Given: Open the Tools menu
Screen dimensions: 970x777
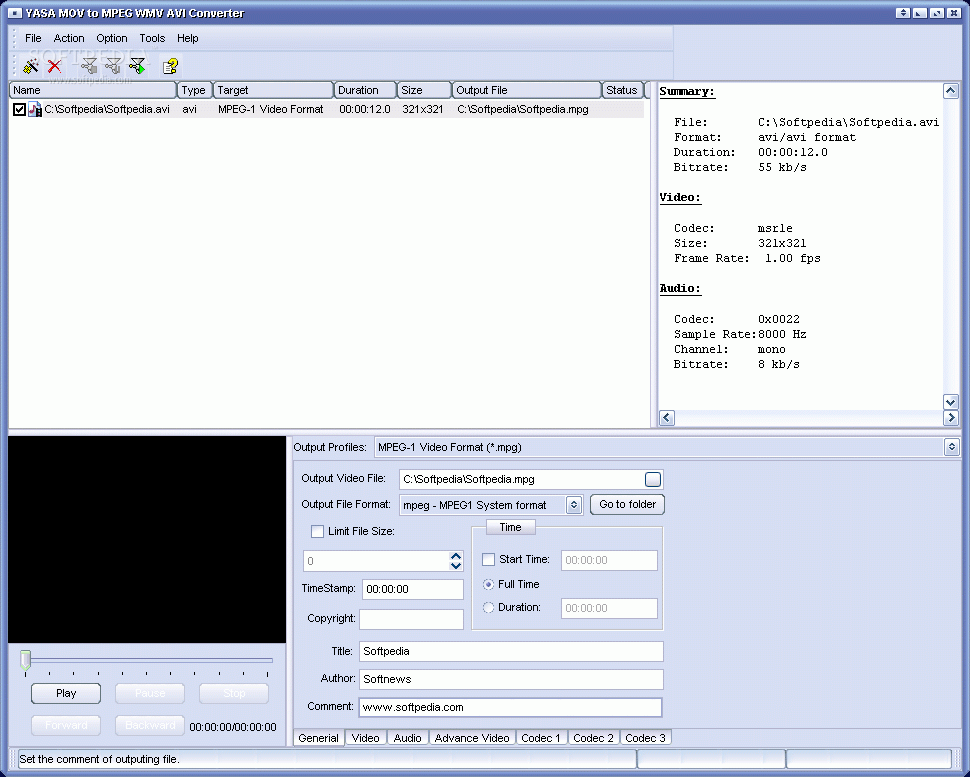Looking at the screenshot, I should tap(152, 38).
